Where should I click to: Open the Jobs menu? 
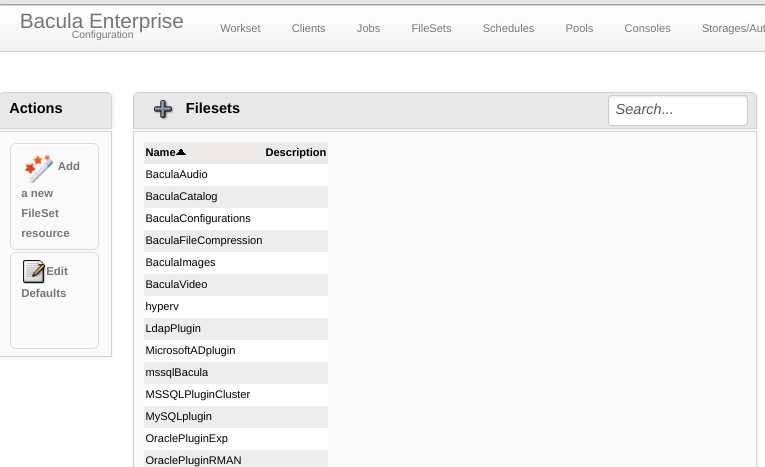pos(368,28)
